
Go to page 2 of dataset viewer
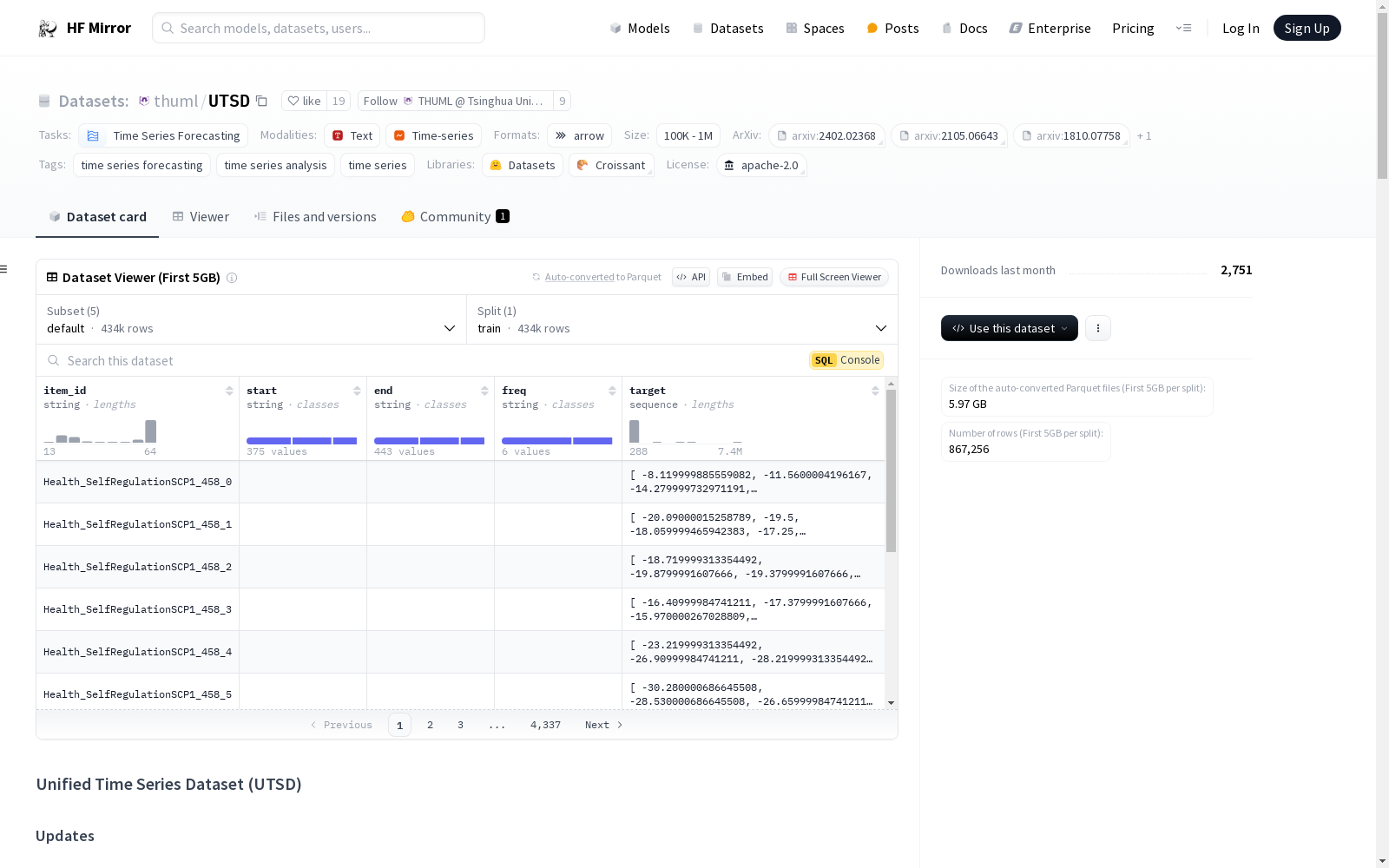430,725
